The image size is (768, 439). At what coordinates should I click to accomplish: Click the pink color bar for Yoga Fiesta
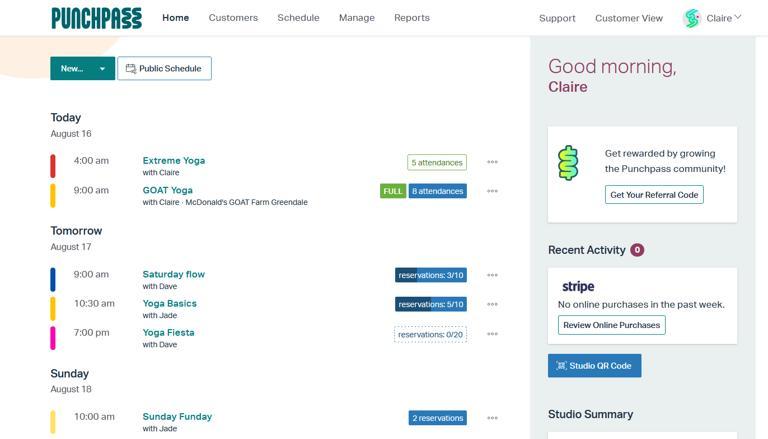[53, 338]
